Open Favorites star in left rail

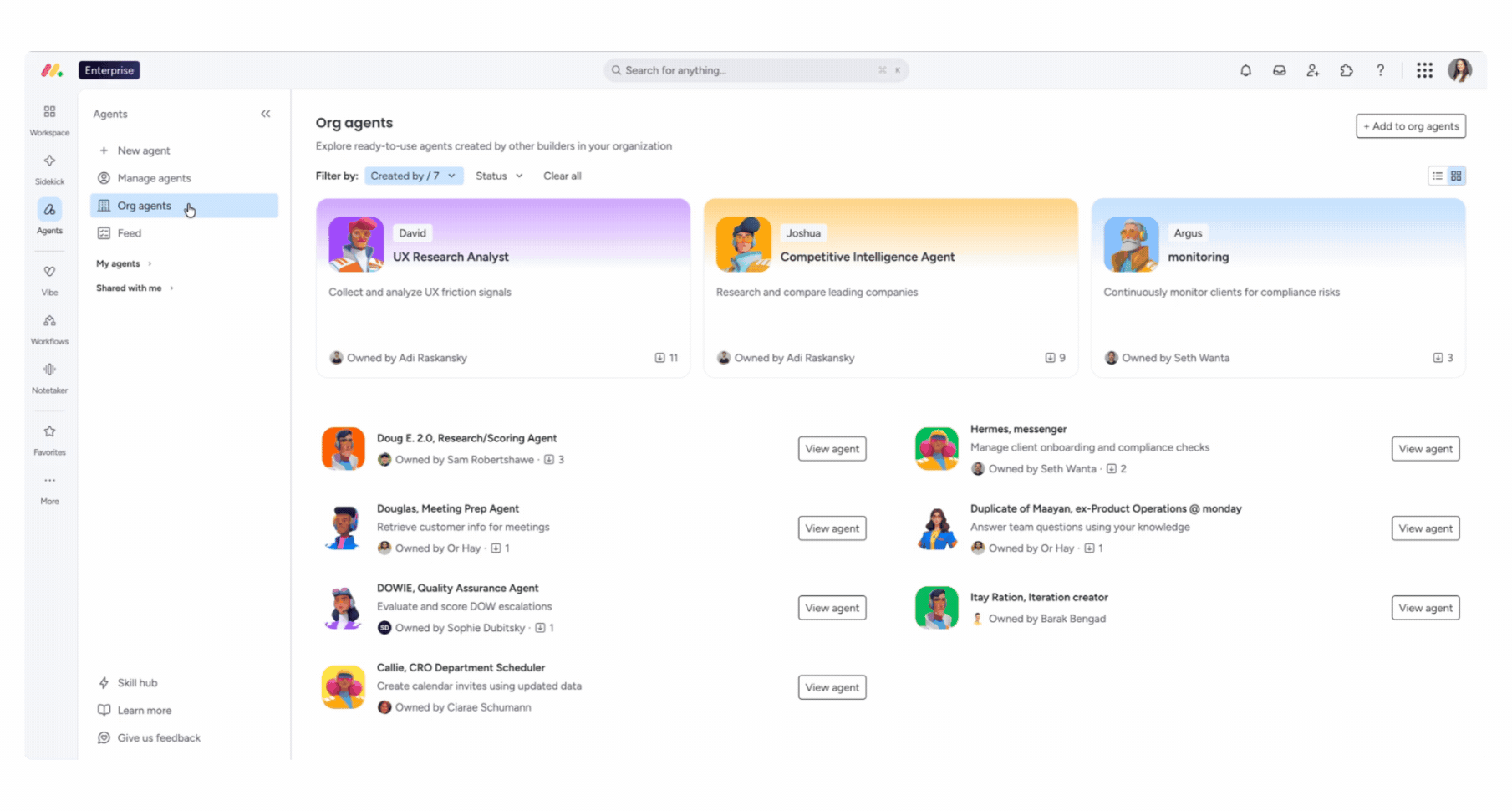point(49,440)
